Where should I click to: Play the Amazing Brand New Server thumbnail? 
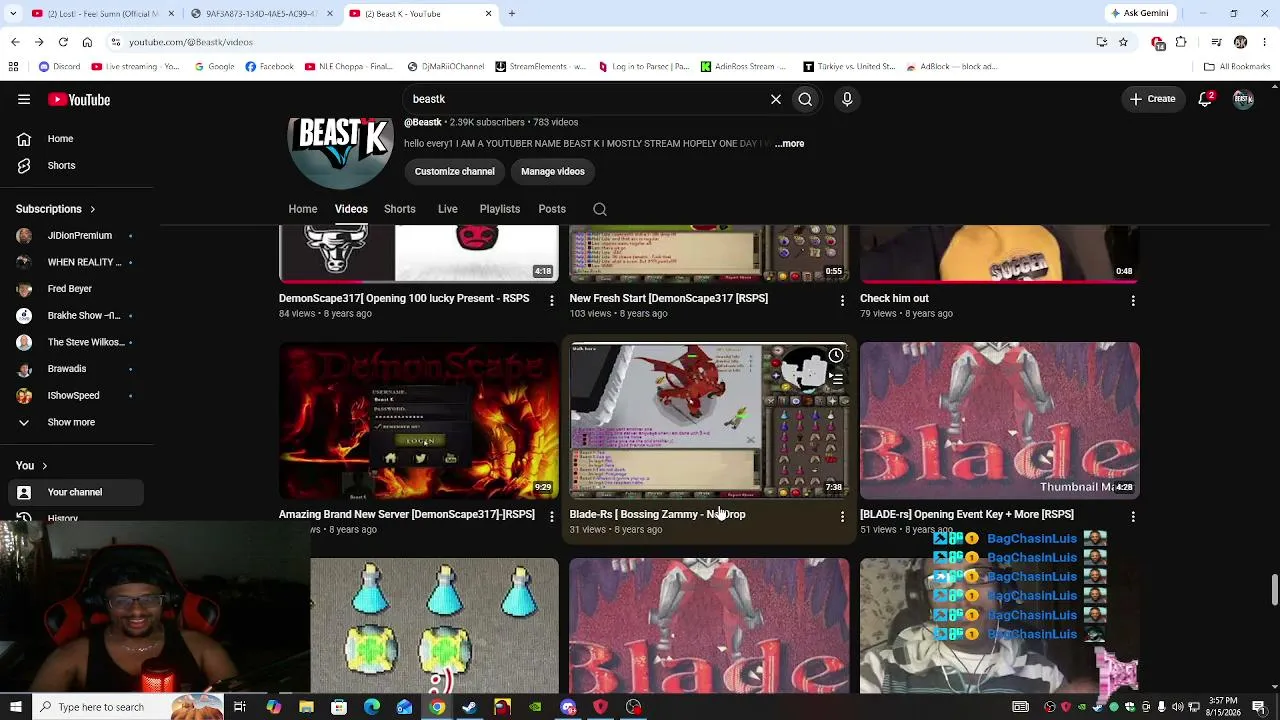[x=419, y=420]
